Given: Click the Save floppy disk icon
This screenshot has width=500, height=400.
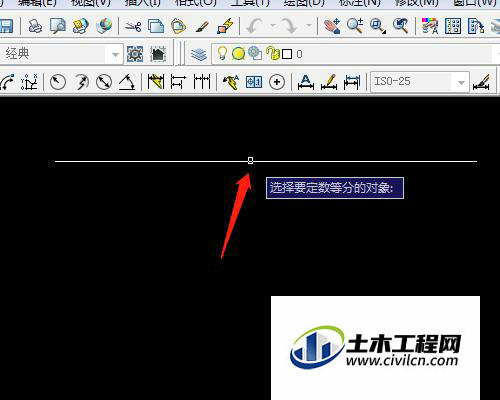Looking at the screenshot, I should (6, 26).
